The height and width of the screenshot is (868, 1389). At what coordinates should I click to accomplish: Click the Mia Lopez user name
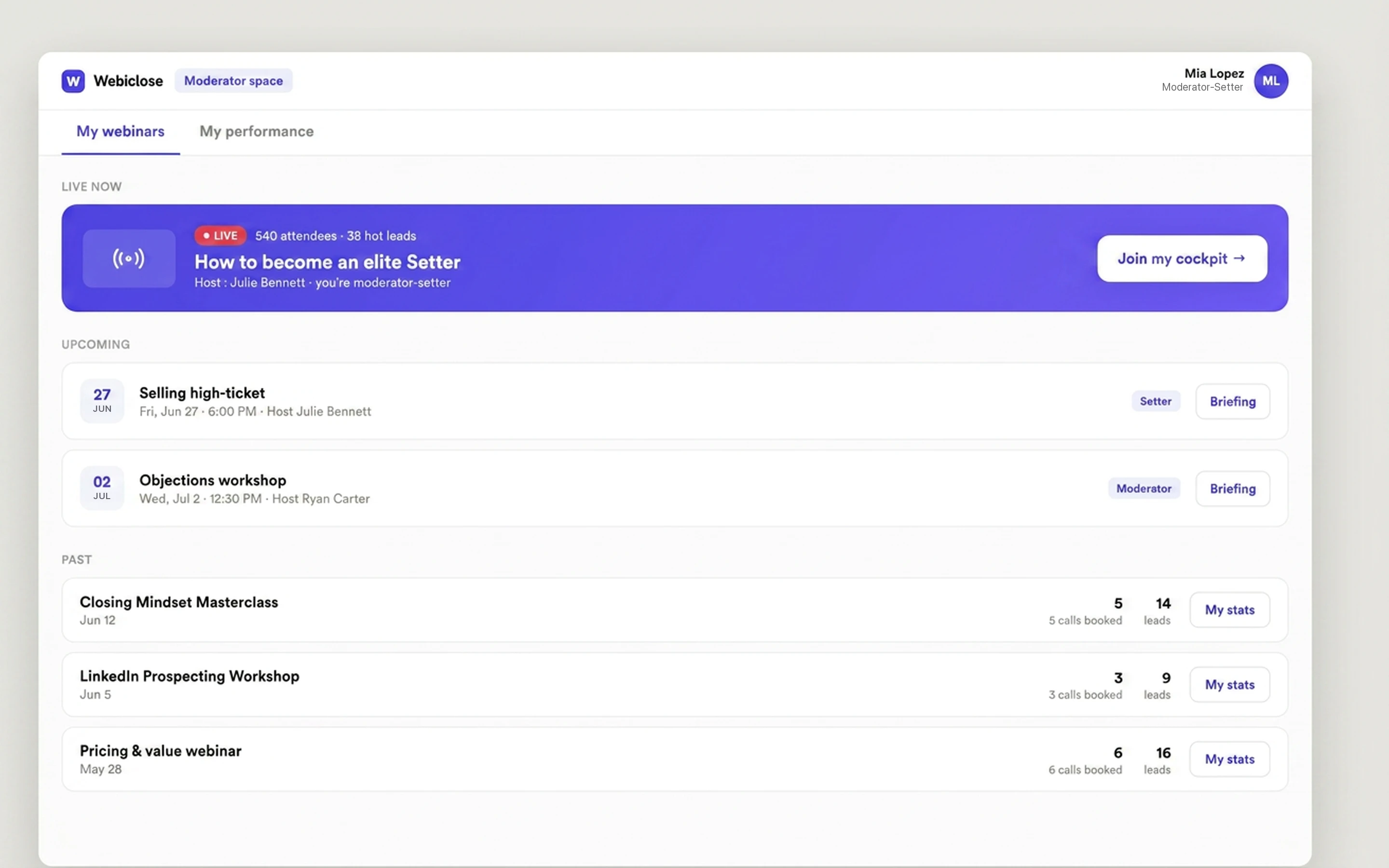pos(1214,73)
